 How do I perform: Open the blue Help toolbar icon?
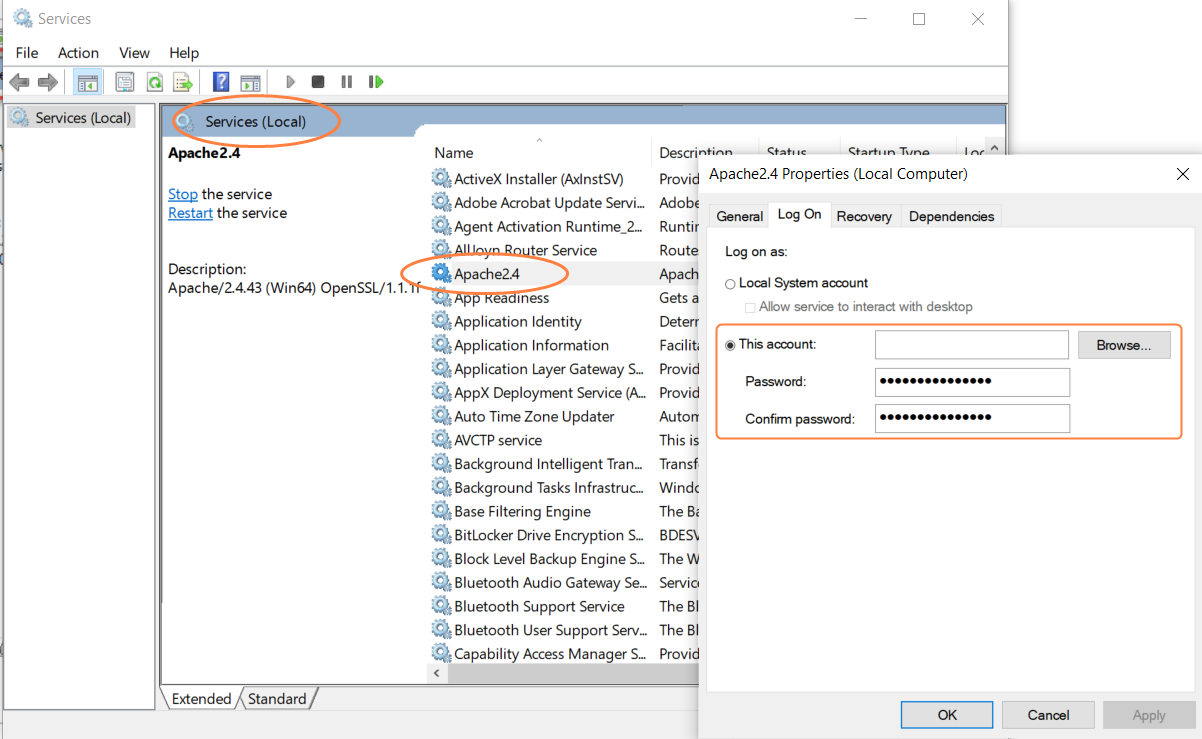pos(221,82)
